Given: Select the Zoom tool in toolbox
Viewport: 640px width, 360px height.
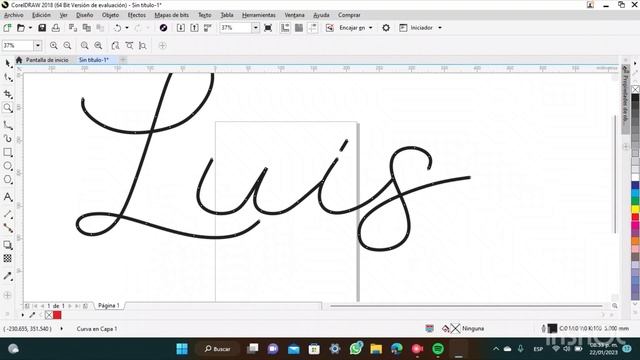Looking at the screenshot, I should tap(7, 108).
